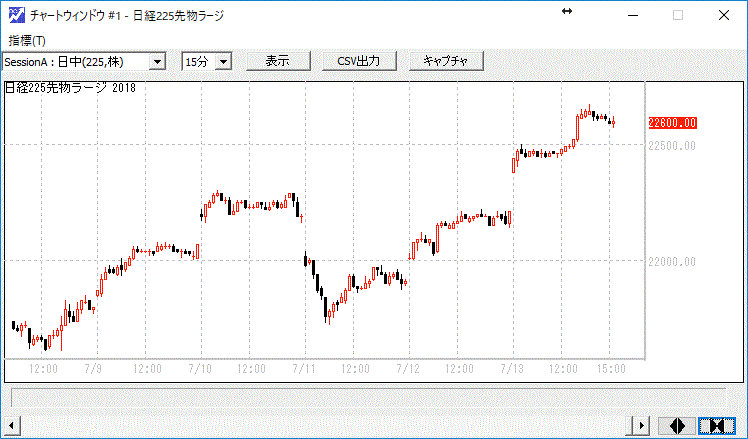Click the キャプチャ button
Viewport: 748px width, 439px height.
point(446,61)
